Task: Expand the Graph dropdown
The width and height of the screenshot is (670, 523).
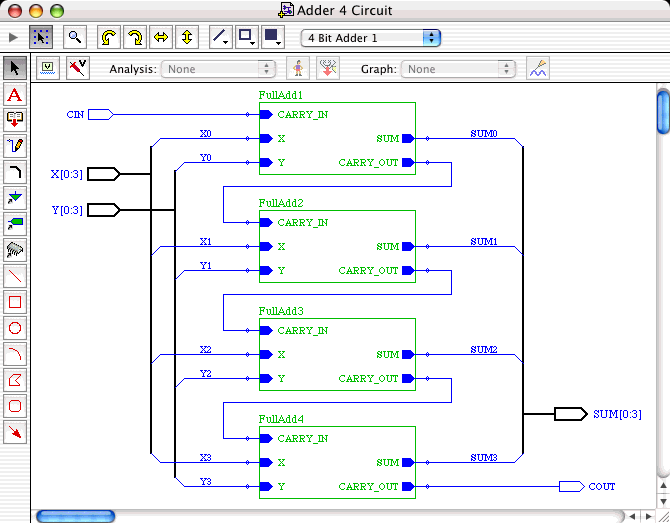Action: click(x=459, y=69)
